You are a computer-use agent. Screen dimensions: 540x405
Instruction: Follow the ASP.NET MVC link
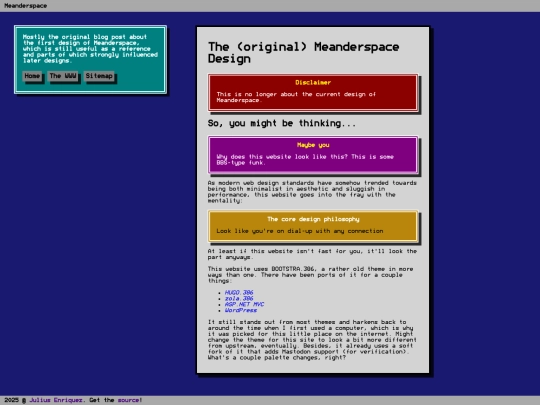pyautogui.click(x=245, y=304)
